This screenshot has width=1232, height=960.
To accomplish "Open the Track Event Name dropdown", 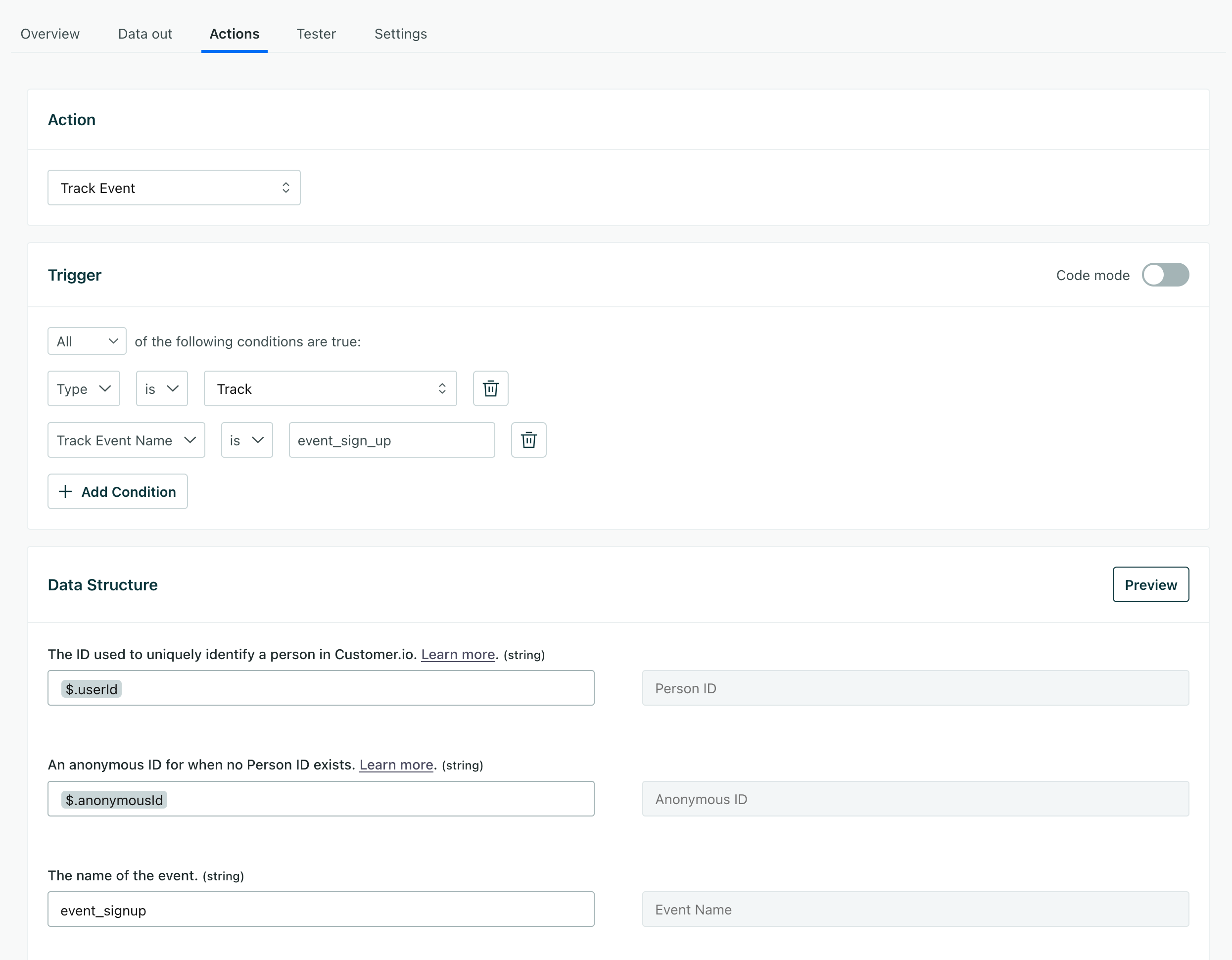I will [x=126, y=440].
